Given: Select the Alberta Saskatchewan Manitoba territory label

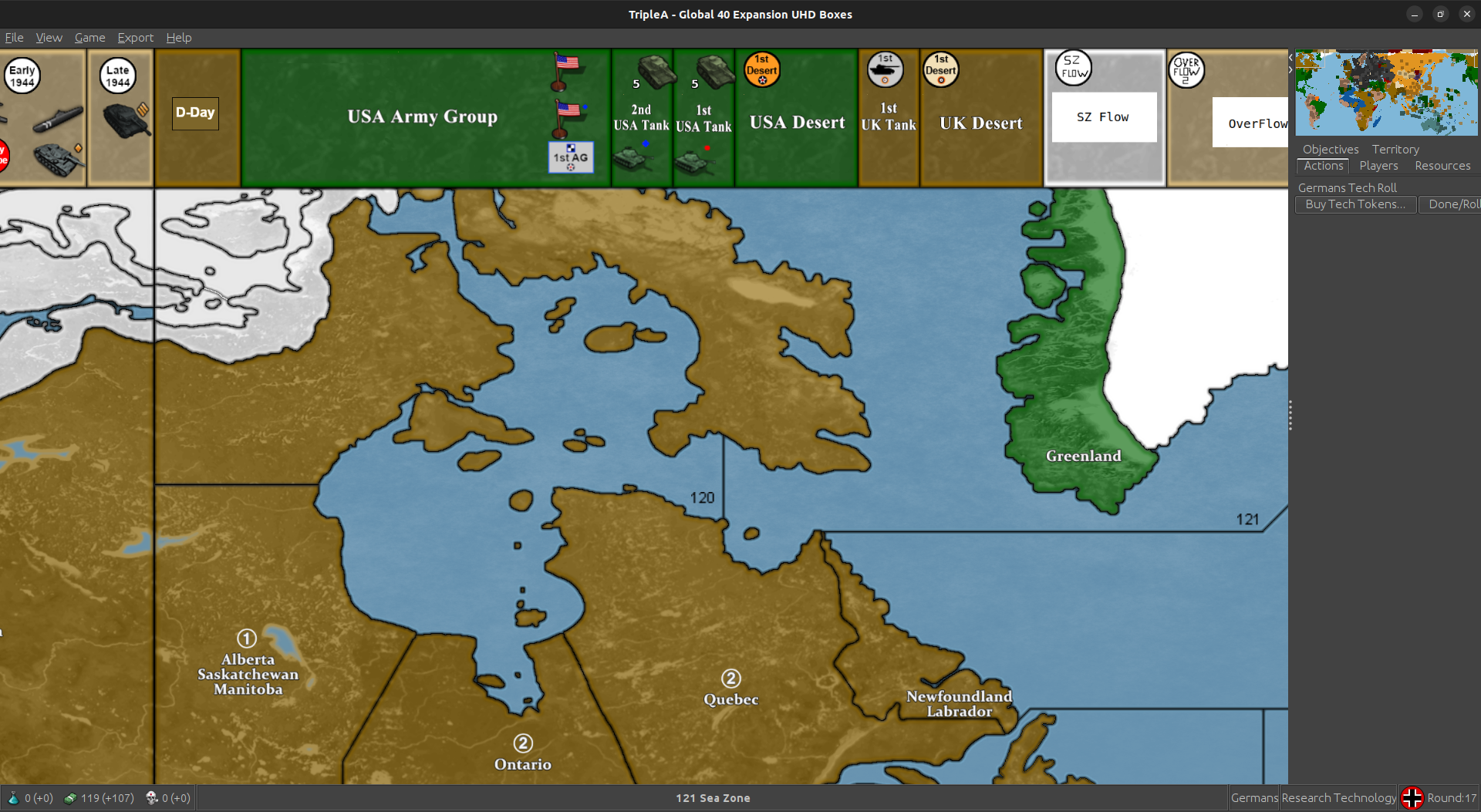Looking at the screenshot, I should tap(248, 675).
